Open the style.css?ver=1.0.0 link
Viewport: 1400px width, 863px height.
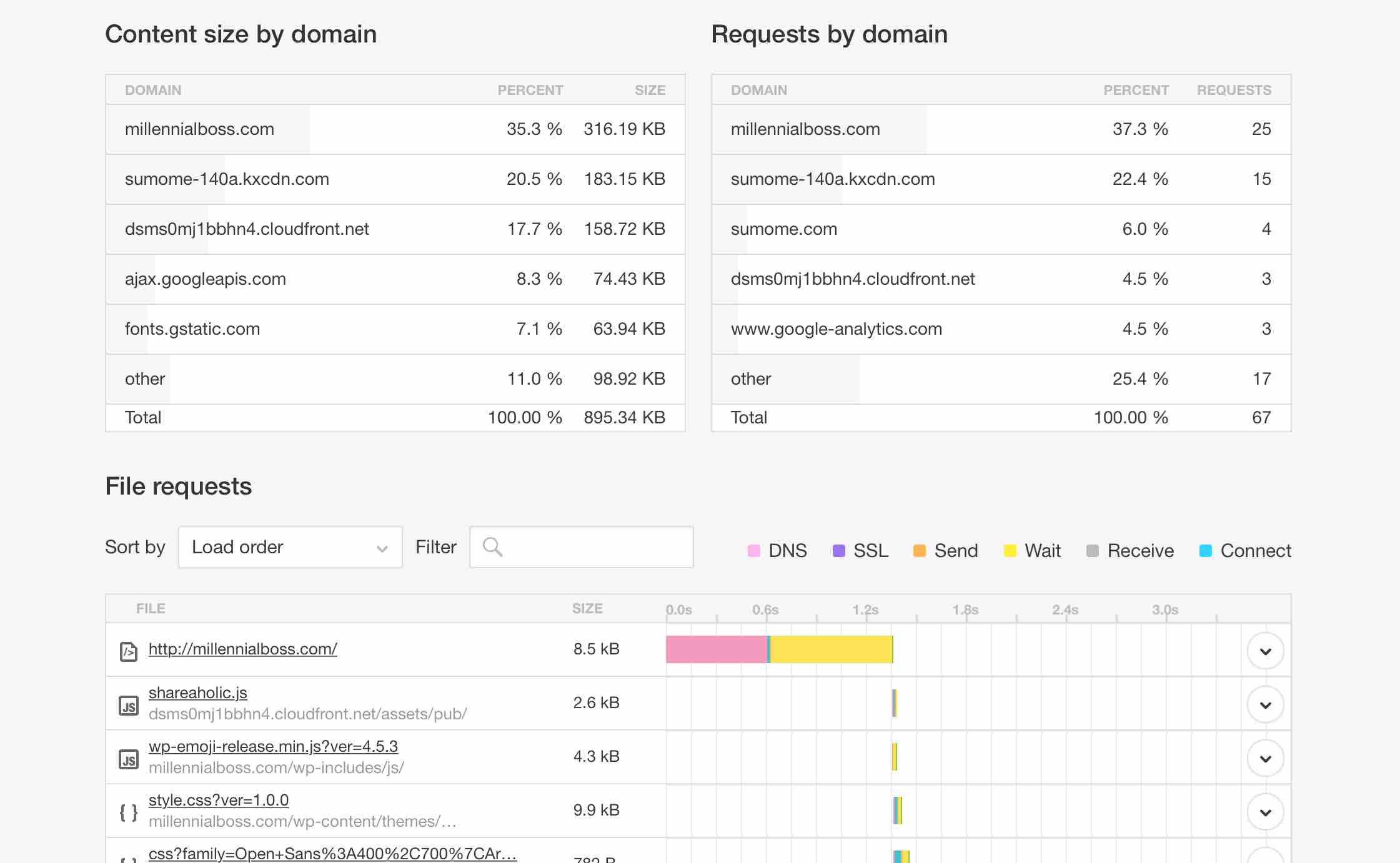pos(219,800)
